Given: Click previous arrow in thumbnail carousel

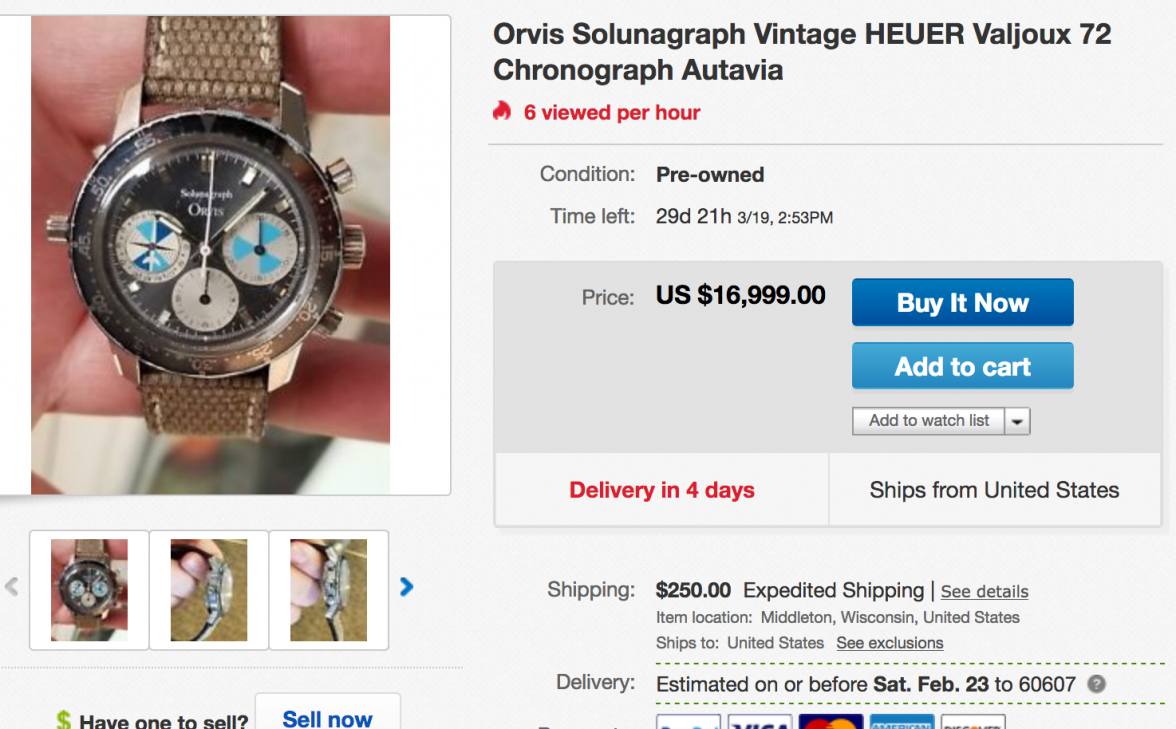Looking at the screenshot, I should click(x=12, y=587).
